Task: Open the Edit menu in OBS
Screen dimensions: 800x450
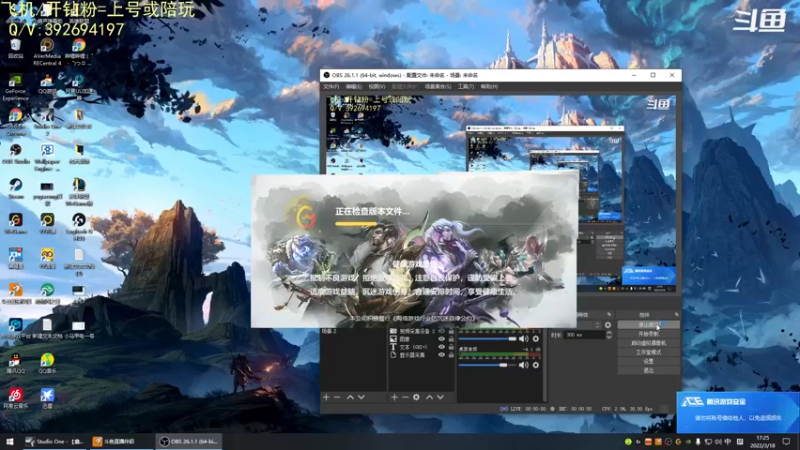Action: [354, 87]
